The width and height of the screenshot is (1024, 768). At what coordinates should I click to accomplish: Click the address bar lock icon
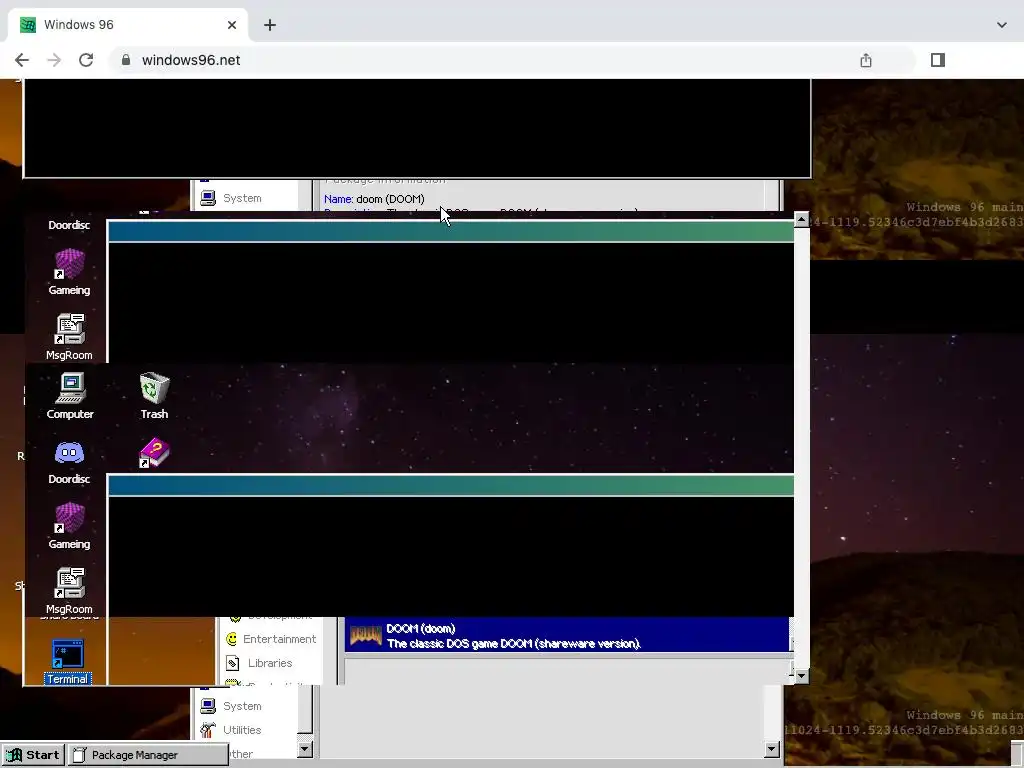[x=127, y=60]
